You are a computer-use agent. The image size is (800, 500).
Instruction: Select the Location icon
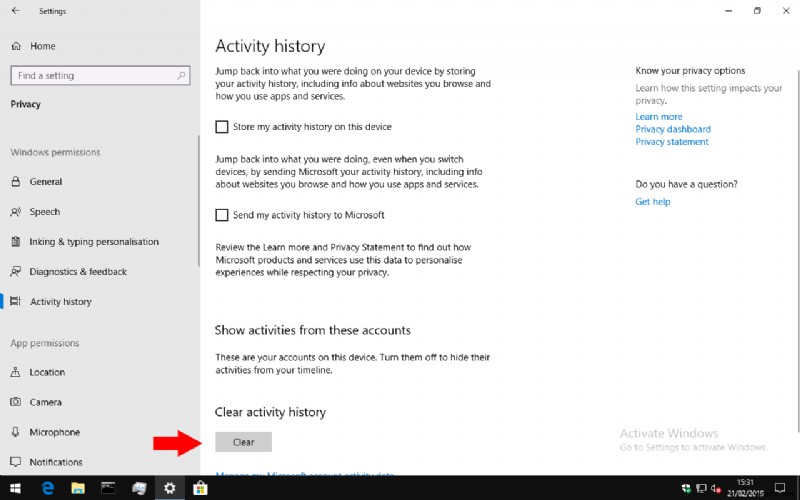coord(16,372)
